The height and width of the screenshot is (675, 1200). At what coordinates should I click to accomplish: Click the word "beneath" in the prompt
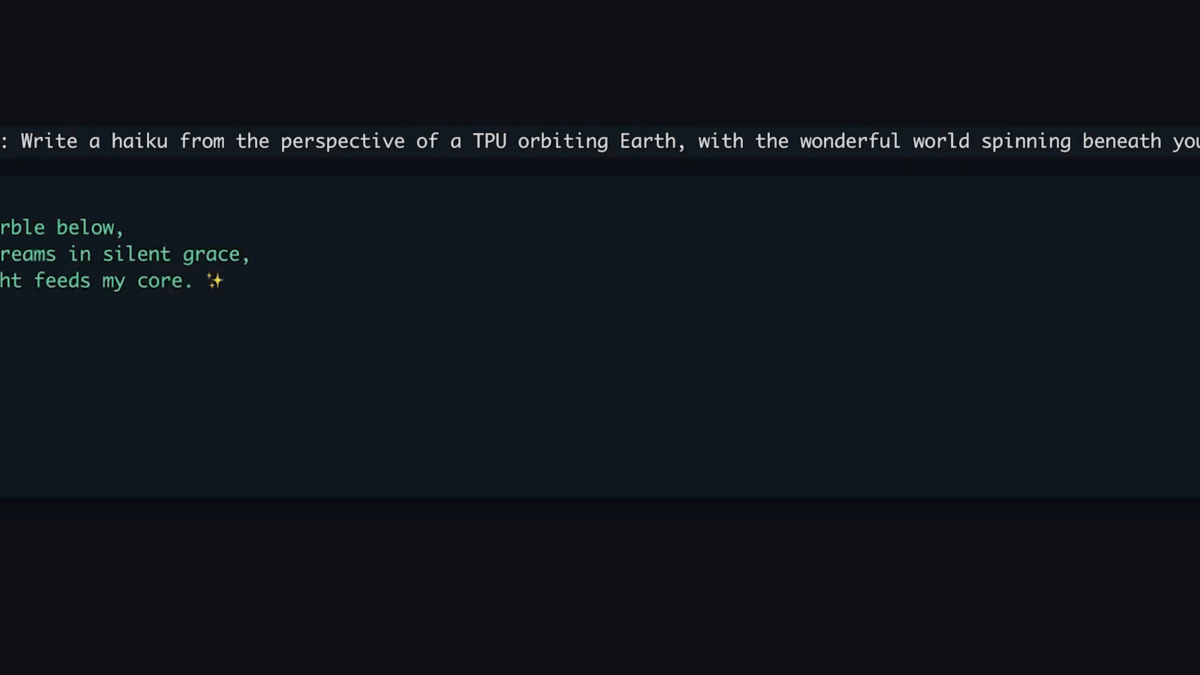pyautogui.click(x=1122, y=141)
